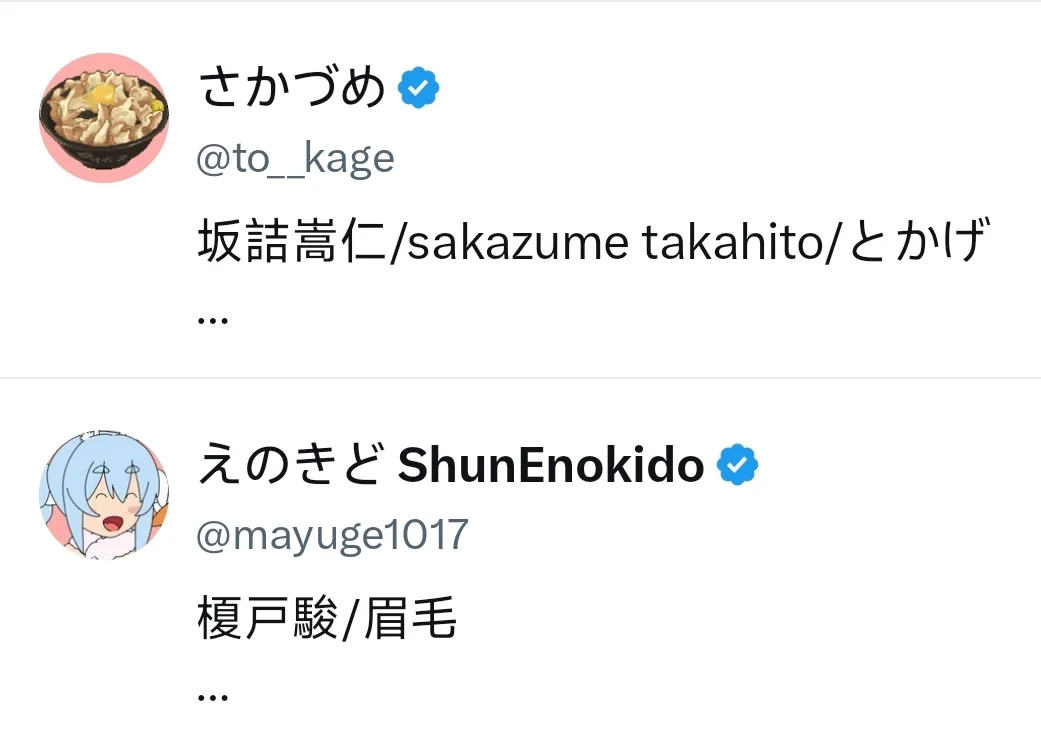
Task: Click the さかづめ display name
Action: click(292, 90)
